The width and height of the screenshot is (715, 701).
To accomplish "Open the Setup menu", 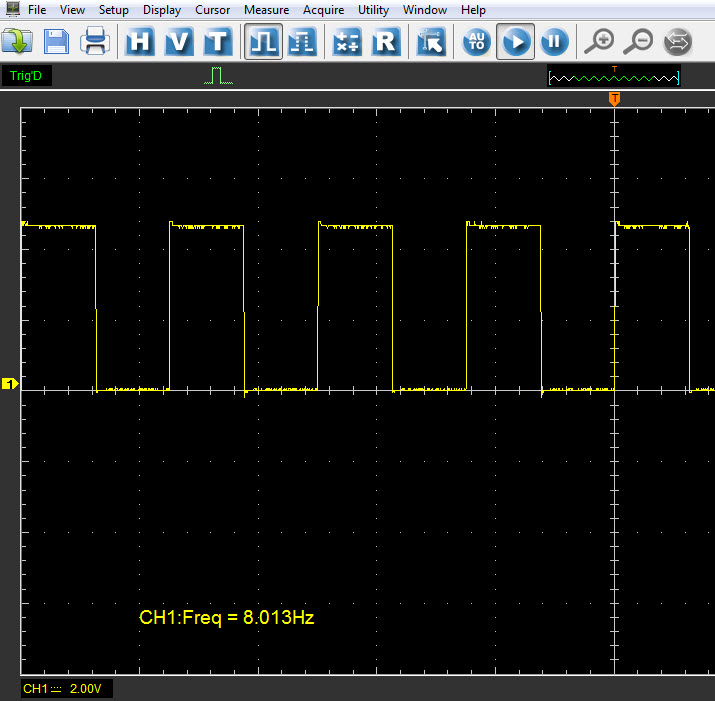I will [114, 10].
